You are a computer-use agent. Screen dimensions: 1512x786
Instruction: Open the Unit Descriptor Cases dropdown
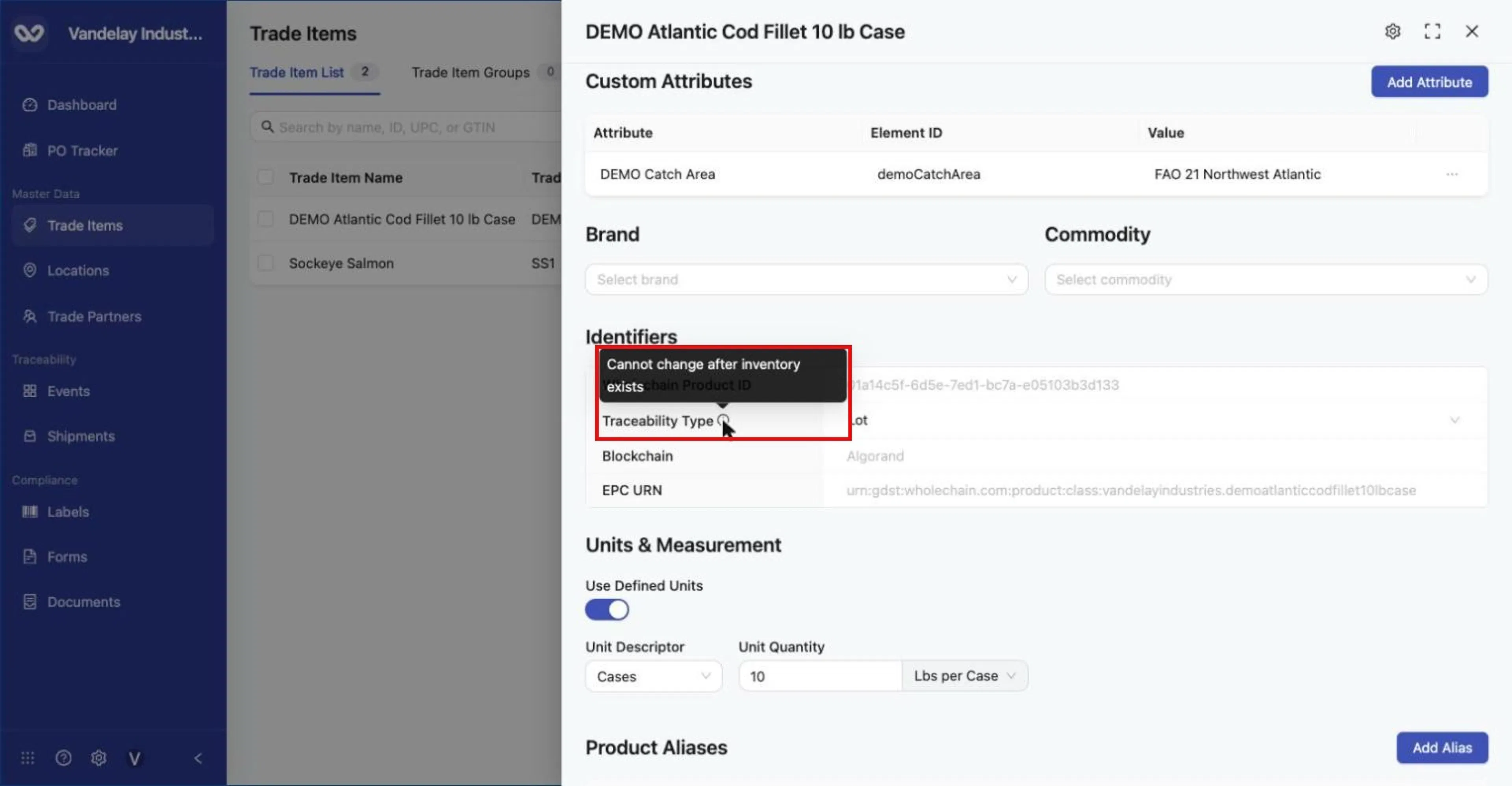(653, 676)
